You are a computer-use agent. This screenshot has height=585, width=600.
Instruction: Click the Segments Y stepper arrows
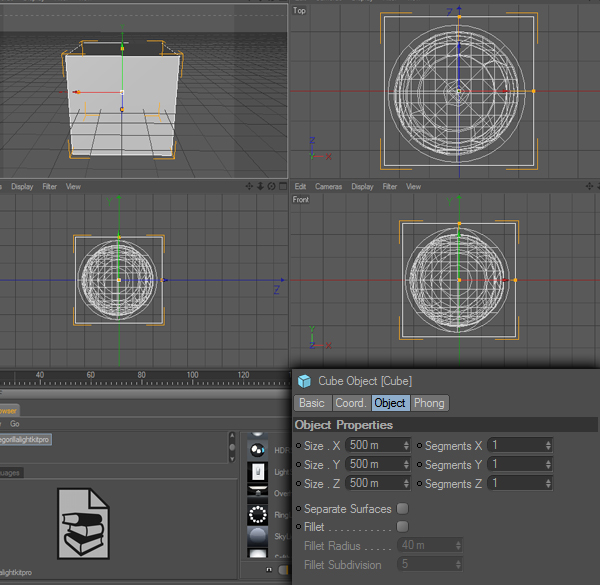(548, 464)
